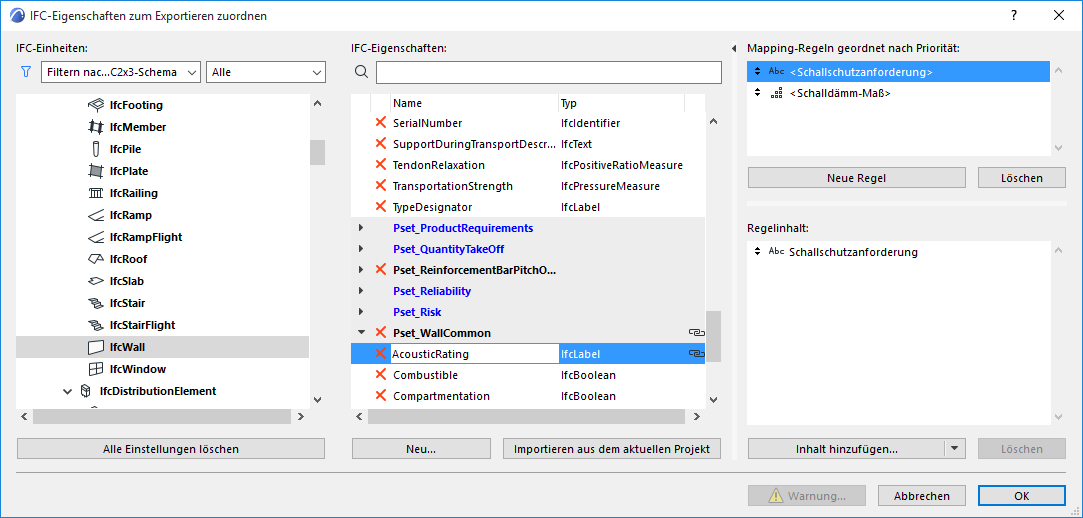This screenshot has height=518, width=1083.
Task: Select 'Schallschutzanforderung' in Regelinhalt
Action: click(x=899, y=252)
